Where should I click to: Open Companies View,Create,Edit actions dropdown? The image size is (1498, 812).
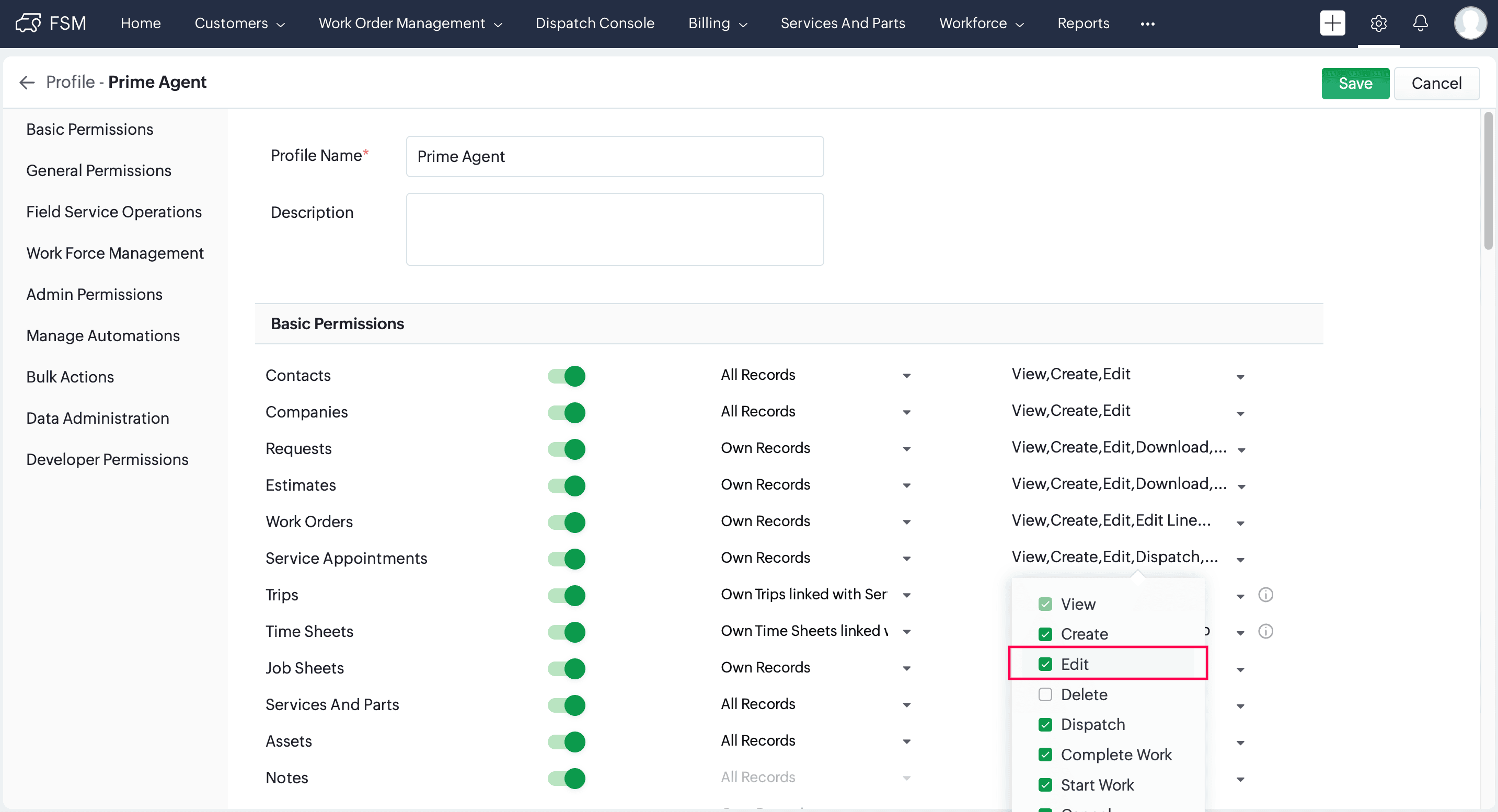[x=1128, y=412]
